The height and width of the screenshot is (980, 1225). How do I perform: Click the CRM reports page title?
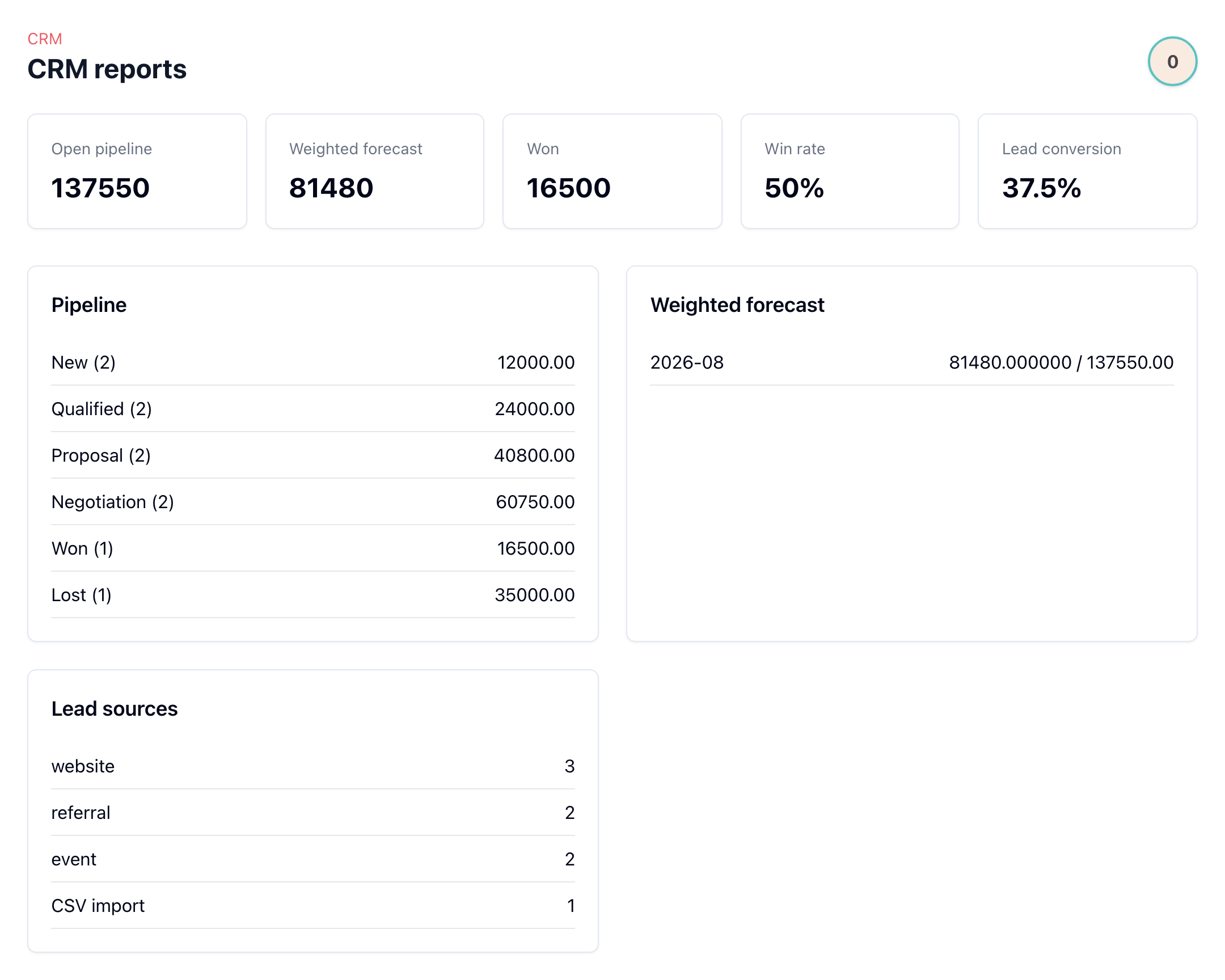click(107, 69)
